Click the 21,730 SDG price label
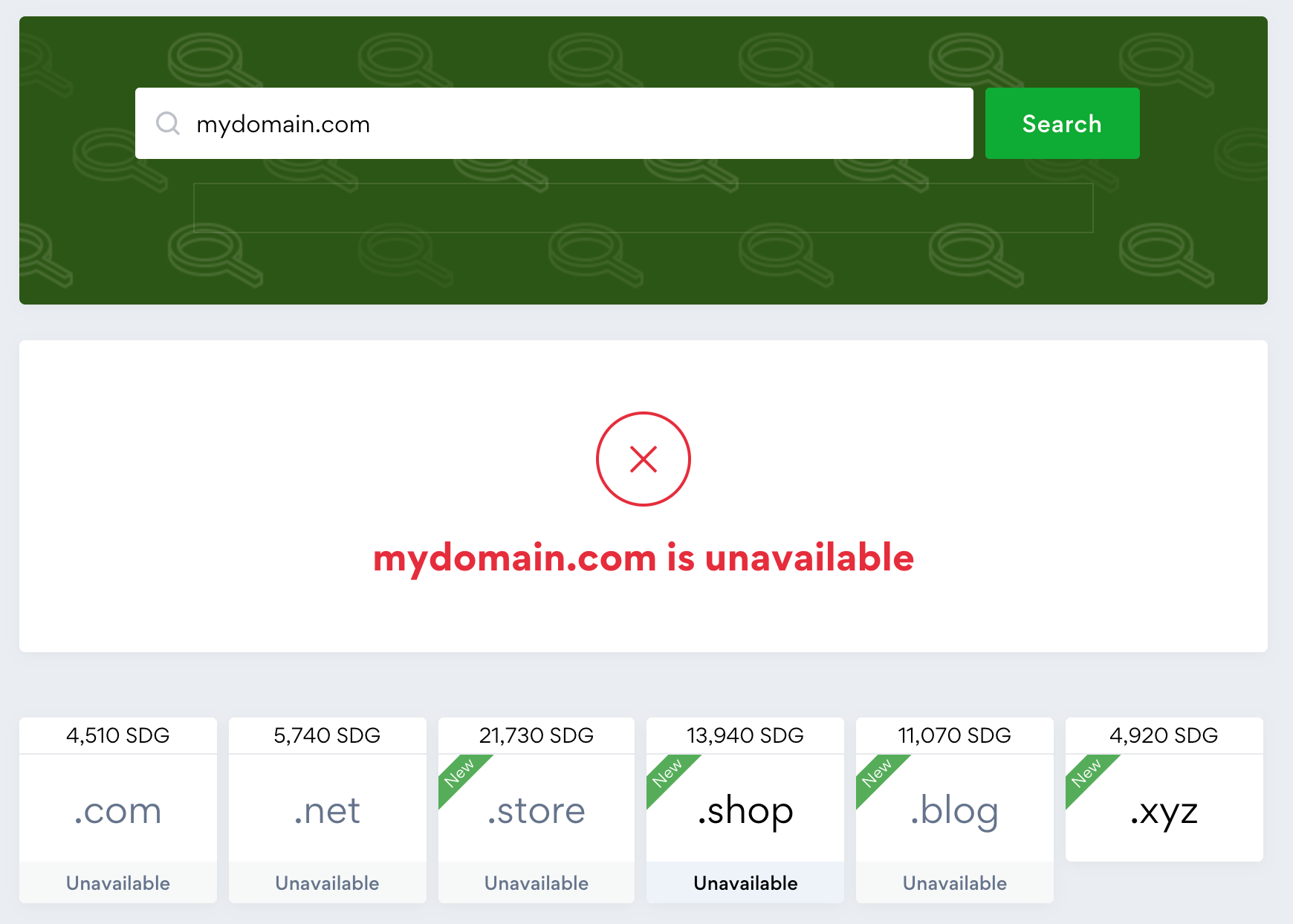This screenshot has width=1293, height=924. coord(537,735)
